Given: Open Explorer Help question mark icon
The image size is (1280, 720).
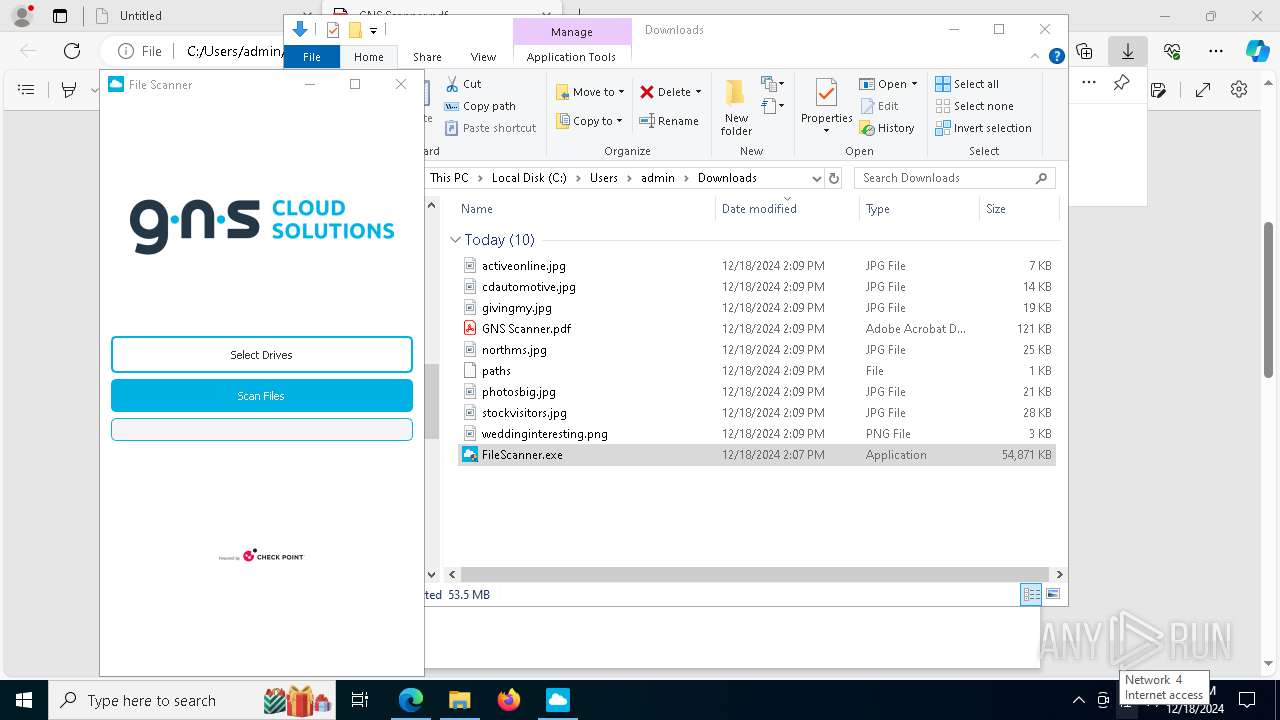Looking at the screenshot, I should [1056, 57].
